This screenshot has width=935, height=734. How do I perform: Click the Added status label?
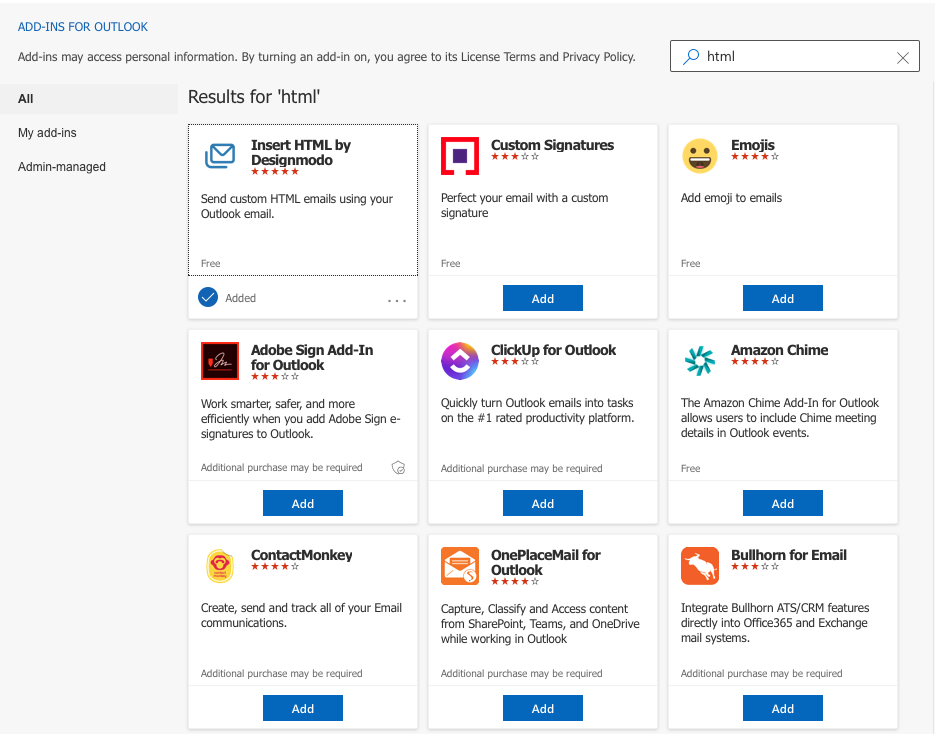pos(240,298)
